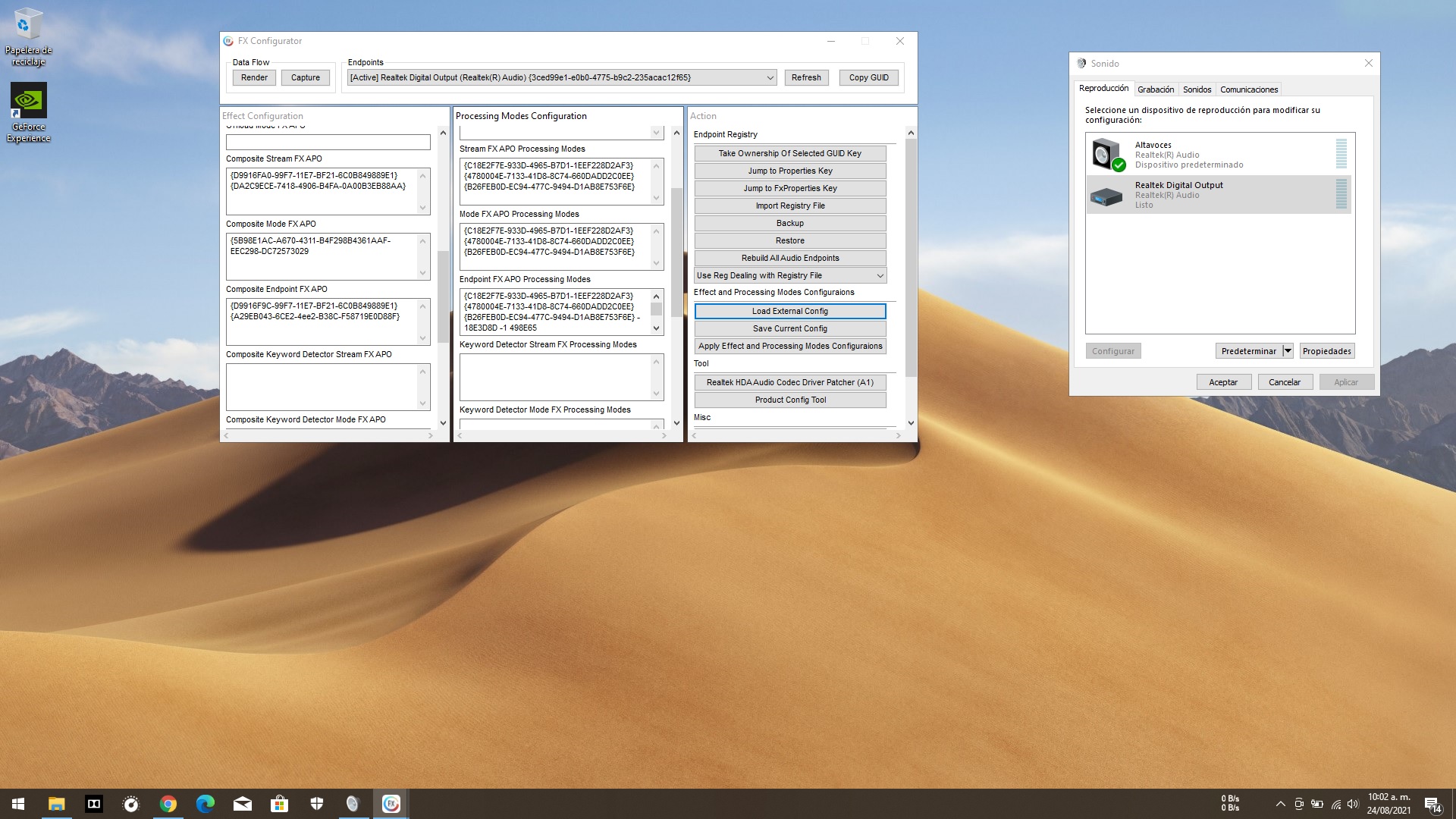
Task: Open Product Config Tool
Action: 790,400
